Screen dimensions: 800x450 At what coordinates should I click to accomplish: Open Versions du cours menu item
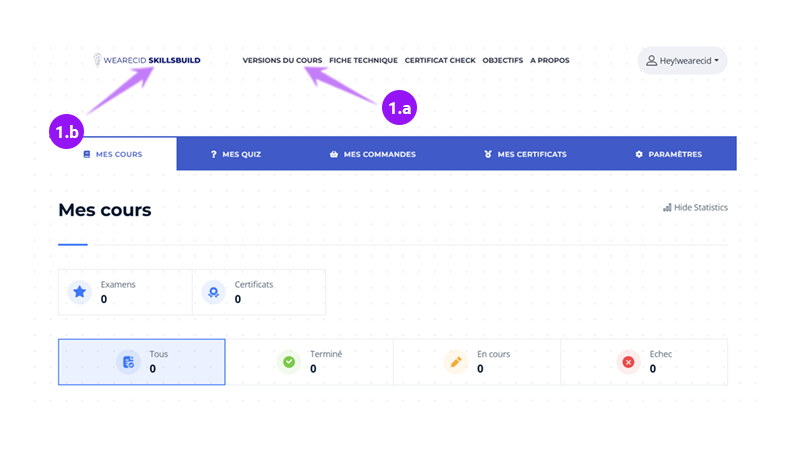[282, 60]
